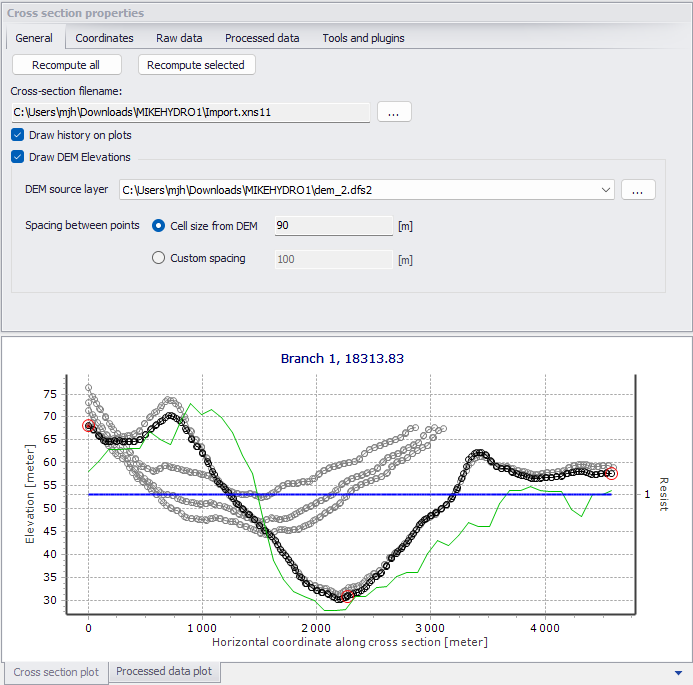
Task: Click the Recompute all button
Action: point(67,65)
